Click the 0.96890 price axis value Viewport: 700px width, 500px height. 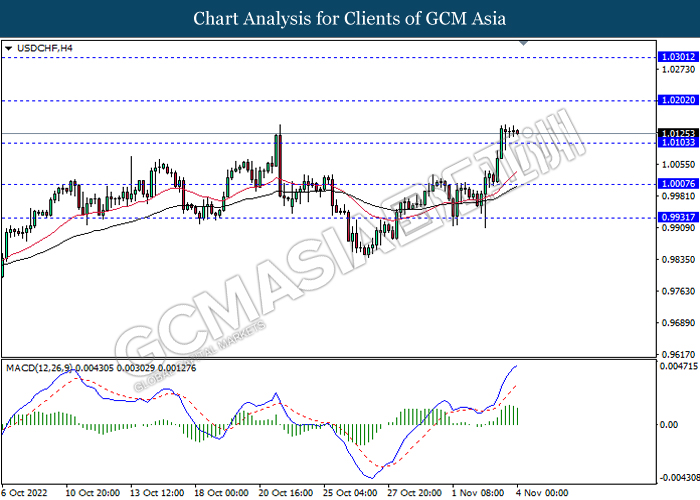tap(678, 323)
